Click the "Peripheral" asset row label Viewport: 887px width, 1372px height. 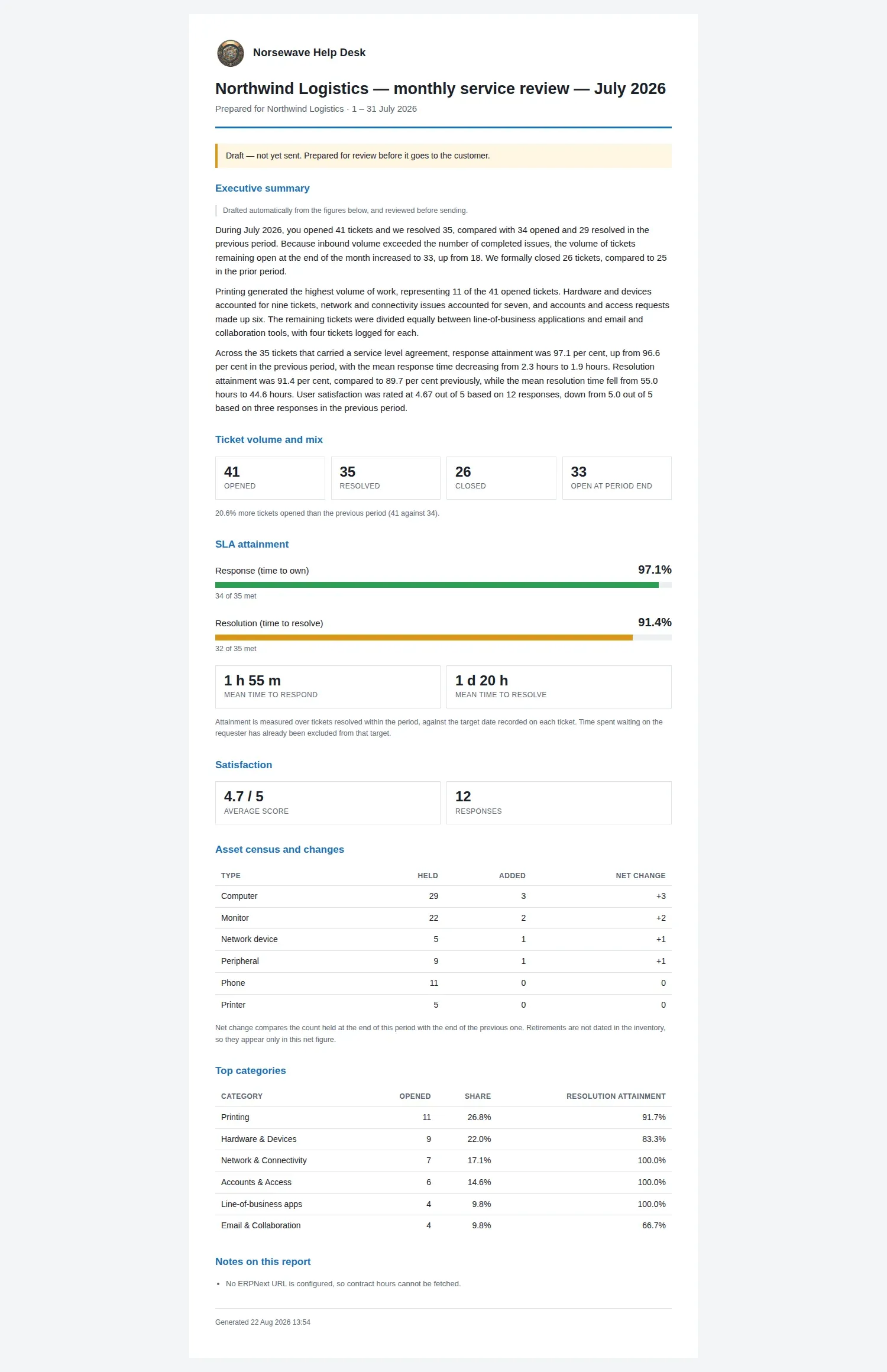tap(240, 961)
